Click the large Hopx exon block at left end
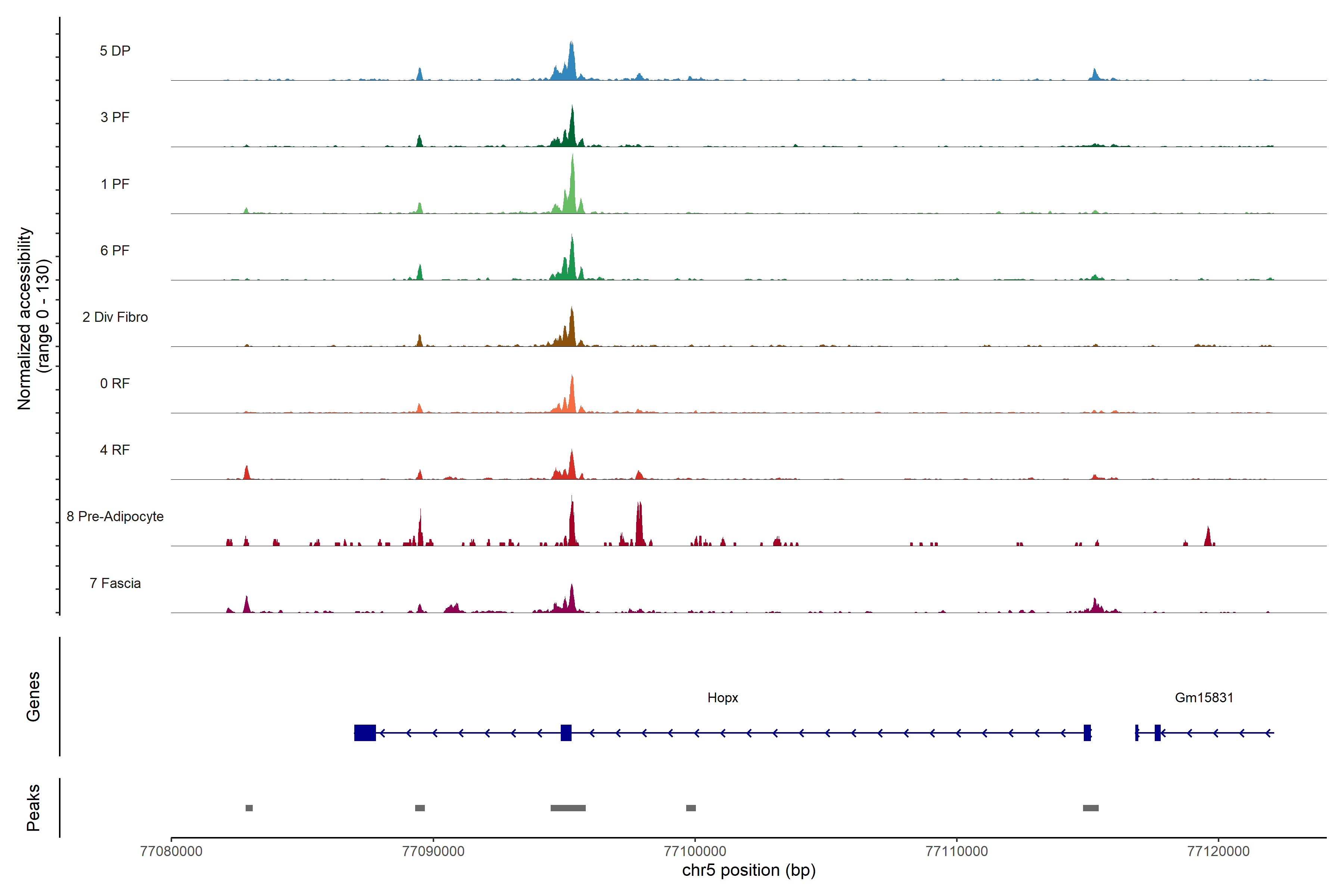1344x896 pixels. (x=365, y=732)
